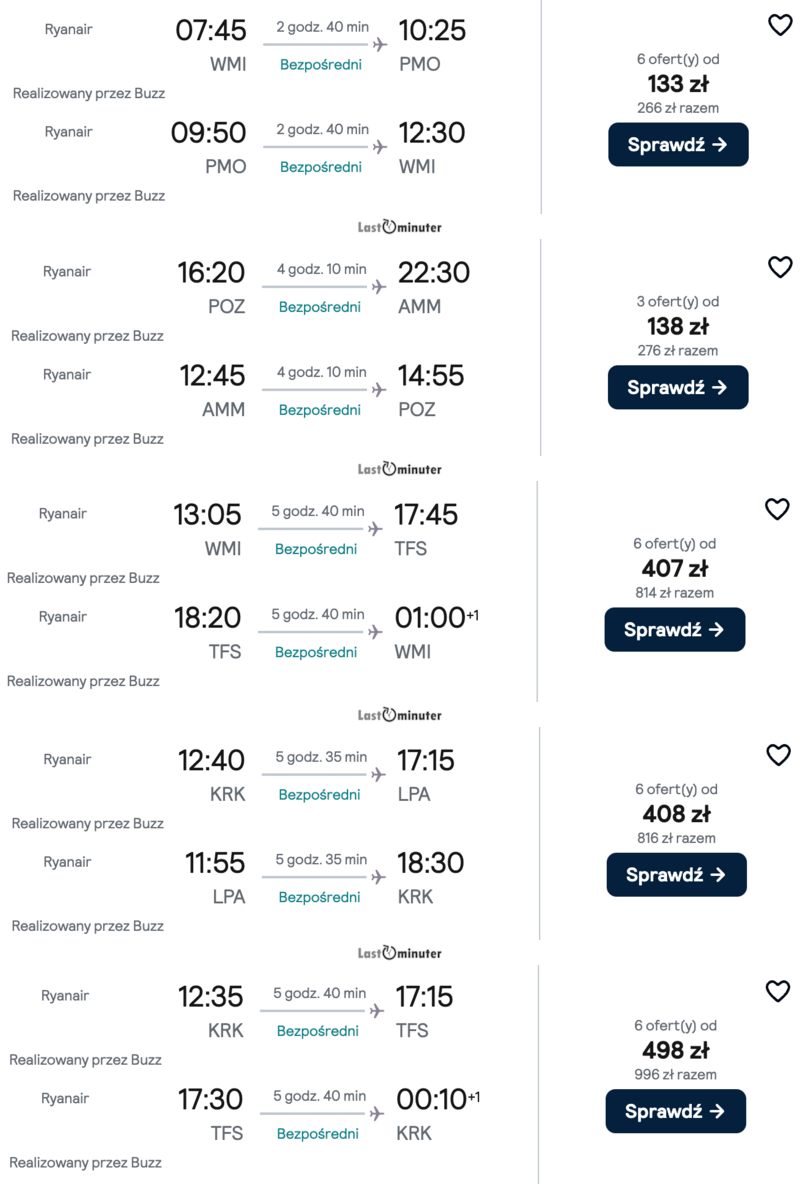This screenshot has height=1184, width=800.
Task: Click the Lastminuter logo below the PMO flight
Action: pyautogui.click(x=400, y=227)
